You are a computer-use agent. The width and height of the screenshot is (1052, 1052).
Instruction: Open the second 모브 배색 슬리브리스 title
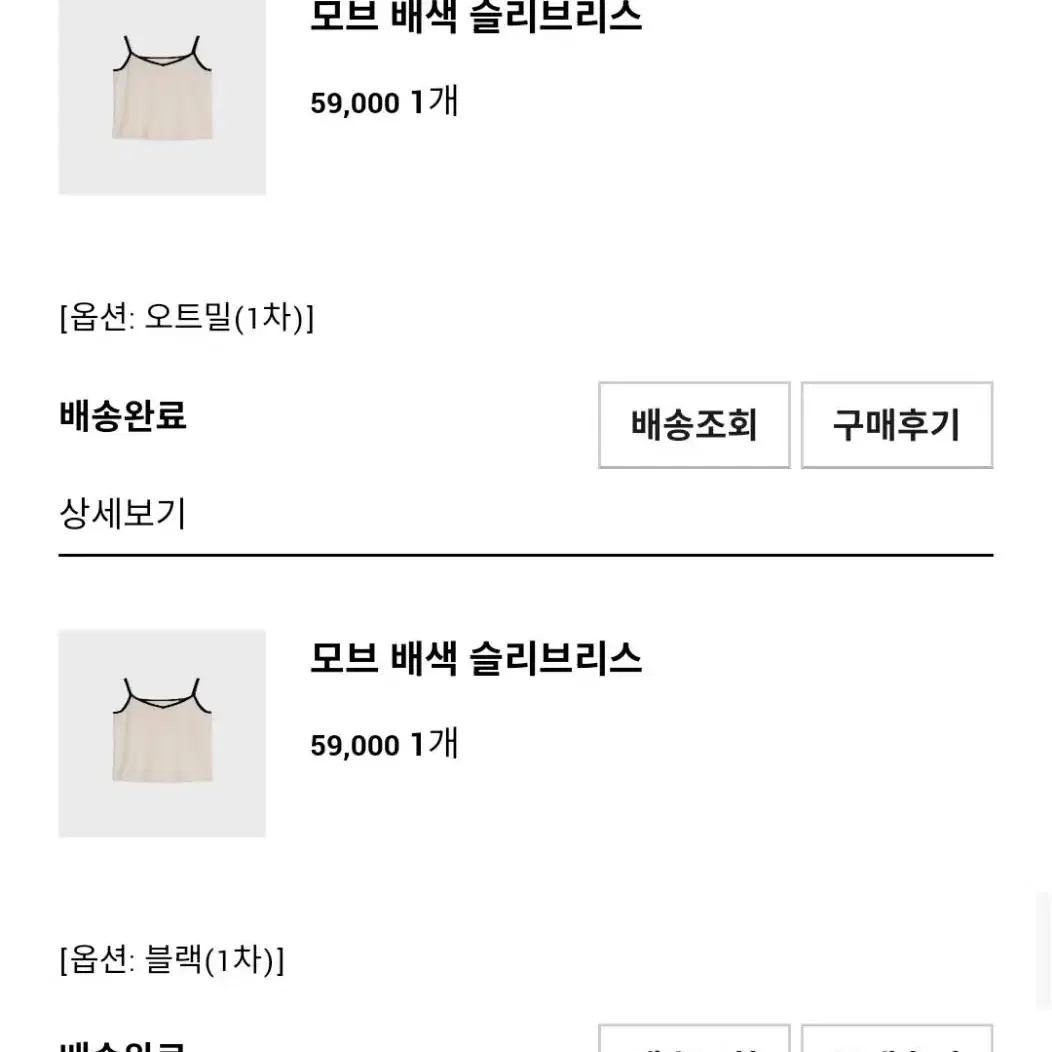coord(476,658)
